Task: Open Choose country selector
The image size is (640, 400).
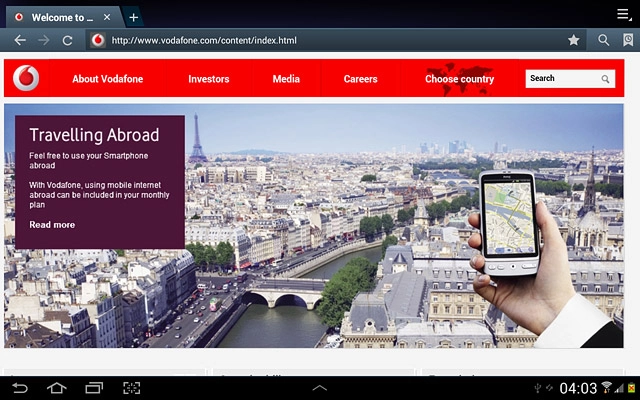Action: pos(459,79)
